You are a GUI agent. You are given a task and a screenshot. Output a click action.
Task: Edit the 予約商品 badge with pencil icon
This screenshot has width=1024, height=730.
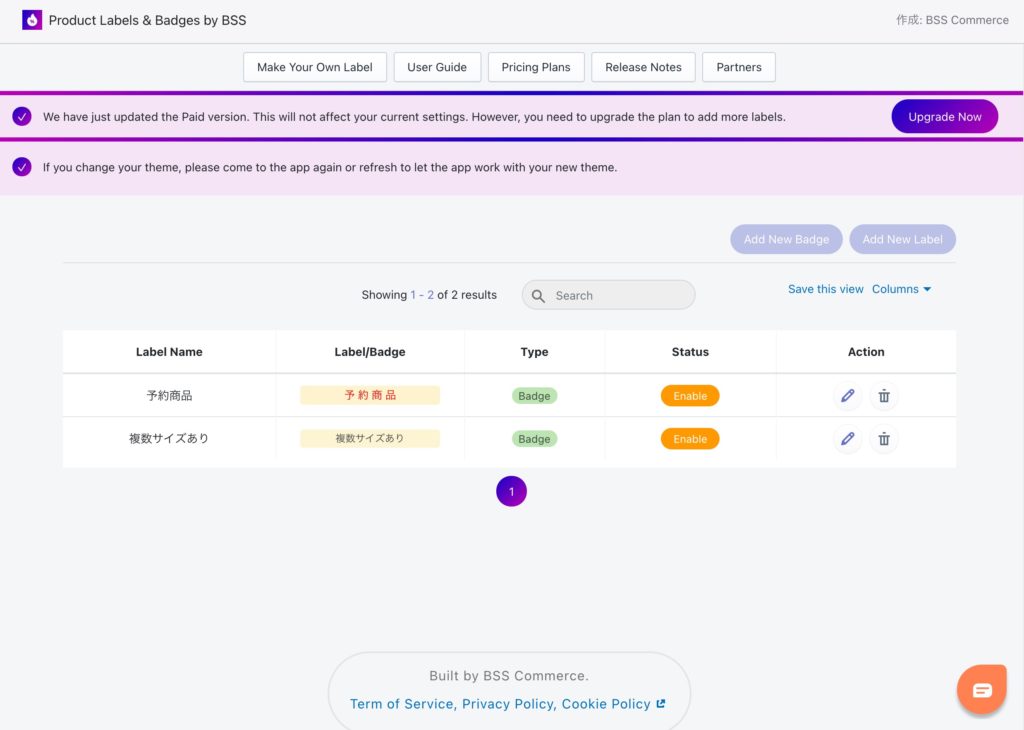pyautogui.click(x=848, y=396)
